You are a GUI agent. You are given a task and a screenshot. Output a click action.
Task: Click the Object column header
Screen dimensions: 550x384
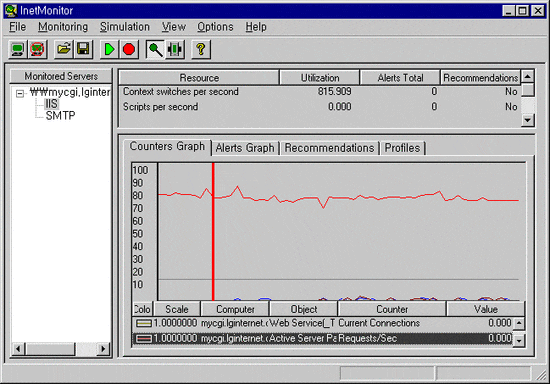click(x=304, y=309)
